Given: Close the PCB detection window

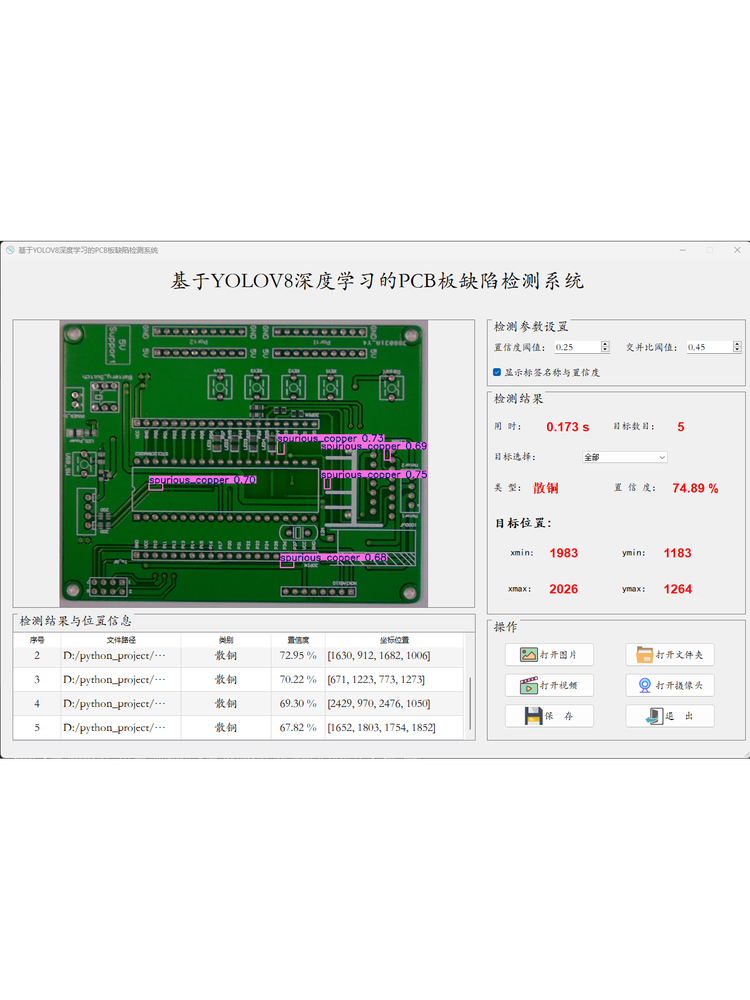Looking at the screenshot, I should (x=737, y=250).
